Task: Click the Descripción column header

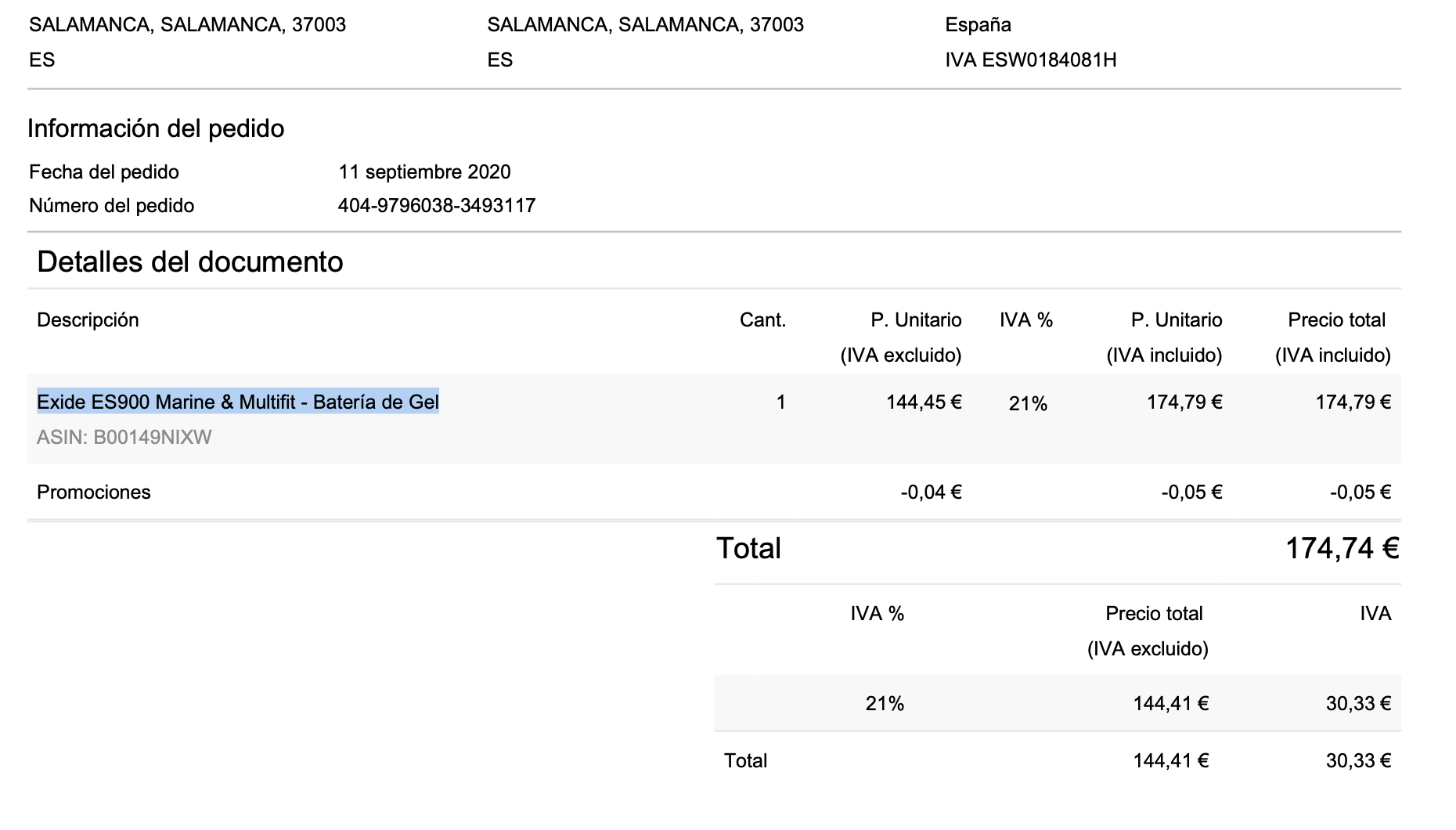Action: (88, 320)
